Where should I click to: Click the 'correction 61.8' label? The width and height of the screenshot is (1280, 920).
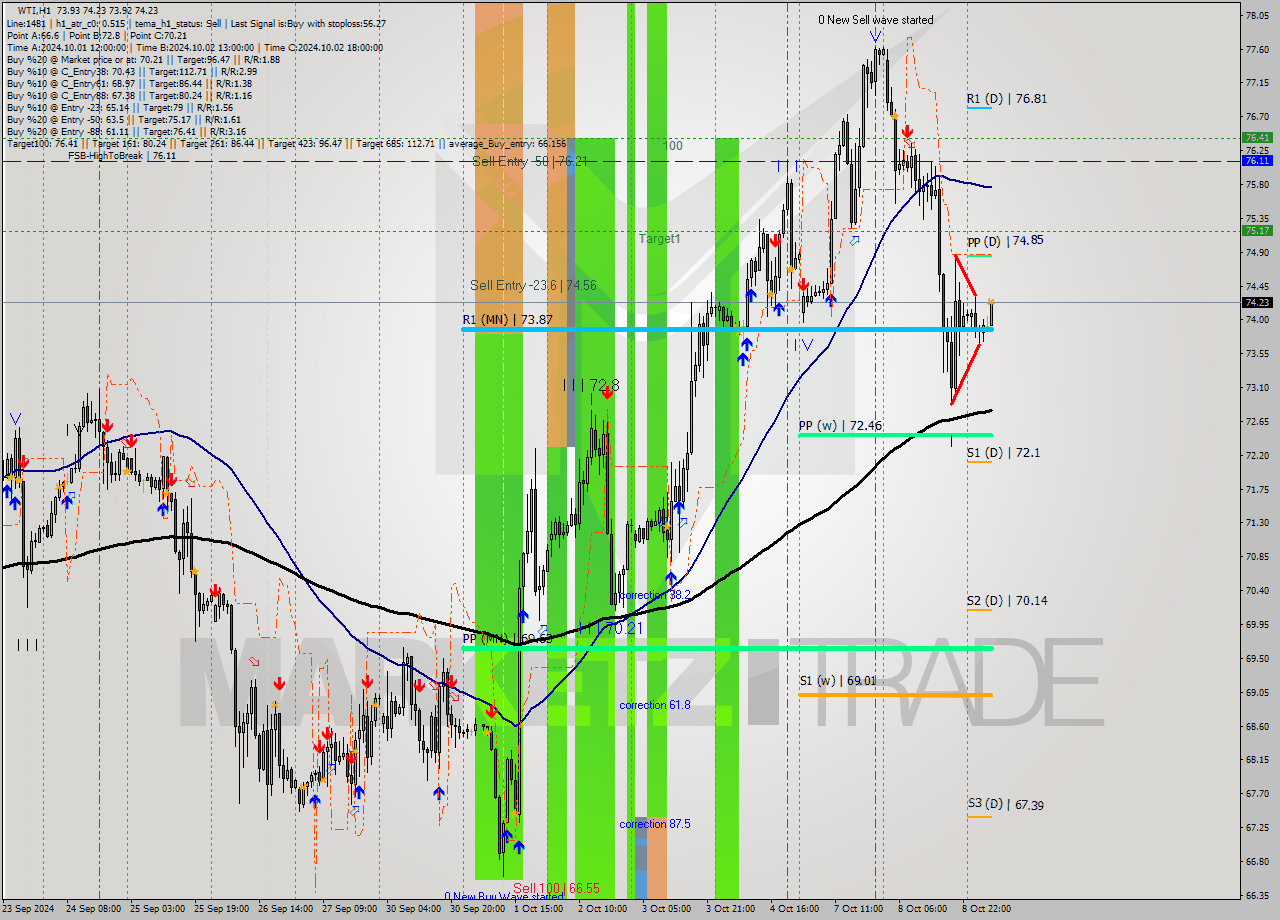click(x=655, y=705)
